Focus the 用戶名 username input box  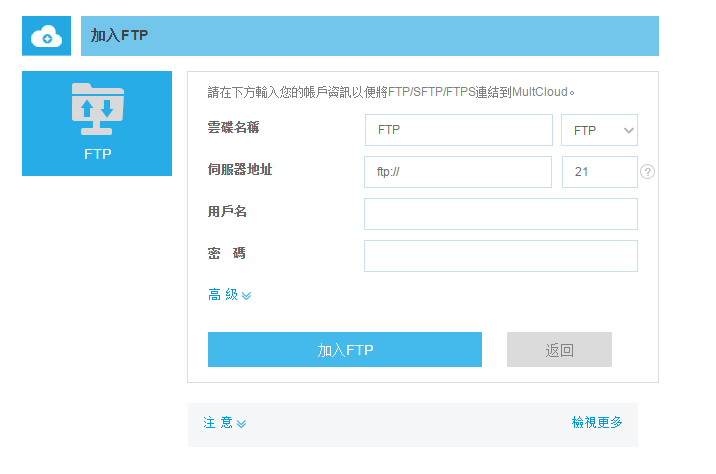(x=500, y=214)
